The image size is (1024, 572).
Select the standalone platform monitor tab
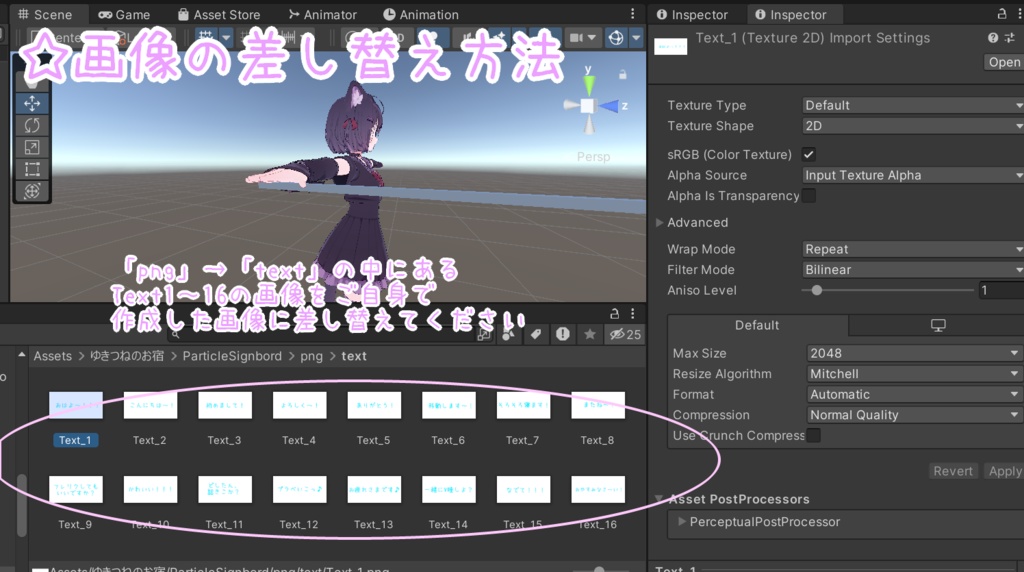coord(938,325)
